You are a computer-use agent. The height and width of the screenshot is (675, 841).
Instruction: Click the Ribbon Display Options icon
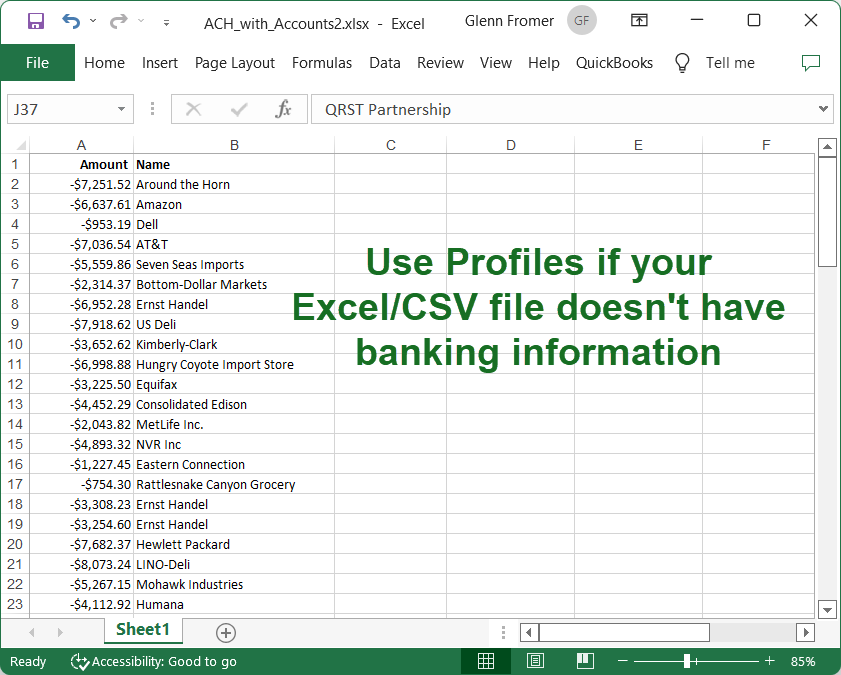[639, 21]
